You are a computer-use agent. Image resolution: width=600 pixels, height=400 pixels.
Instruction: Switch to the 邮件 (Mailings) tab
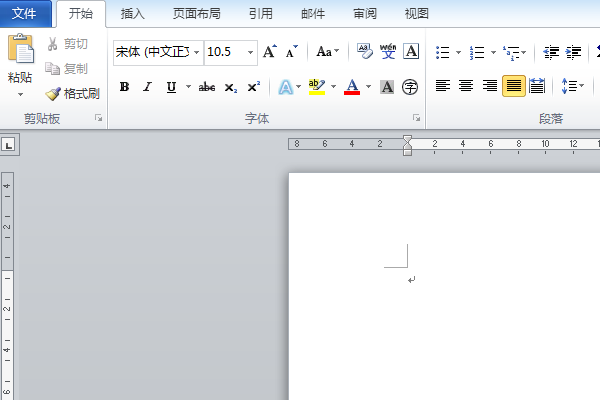[x=313, y=14]
